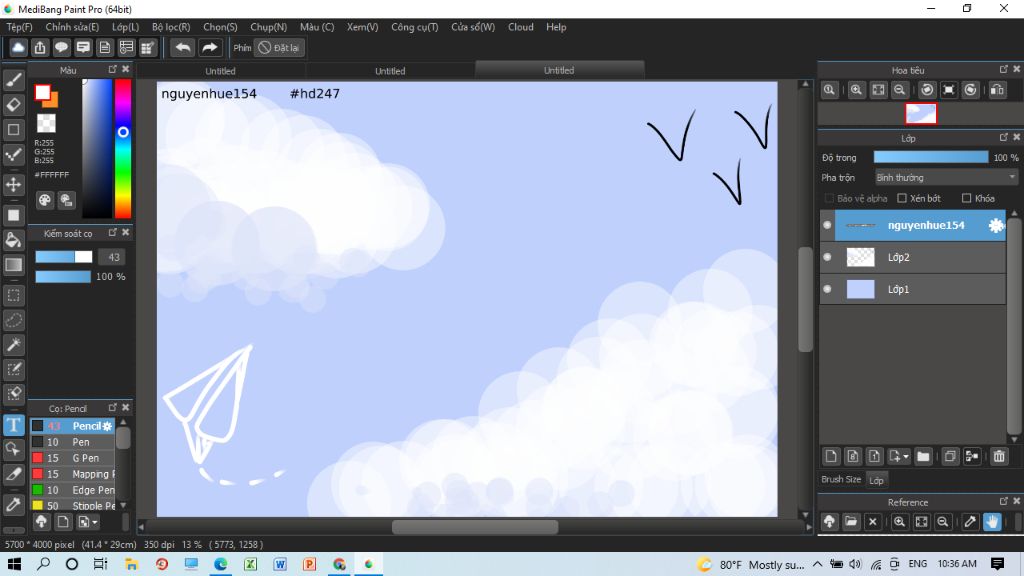Toggle the Bảo vệ alpha checkbox
This screenshot has height=576, width=1024.
pyautogui.click(x=829, y=199)
